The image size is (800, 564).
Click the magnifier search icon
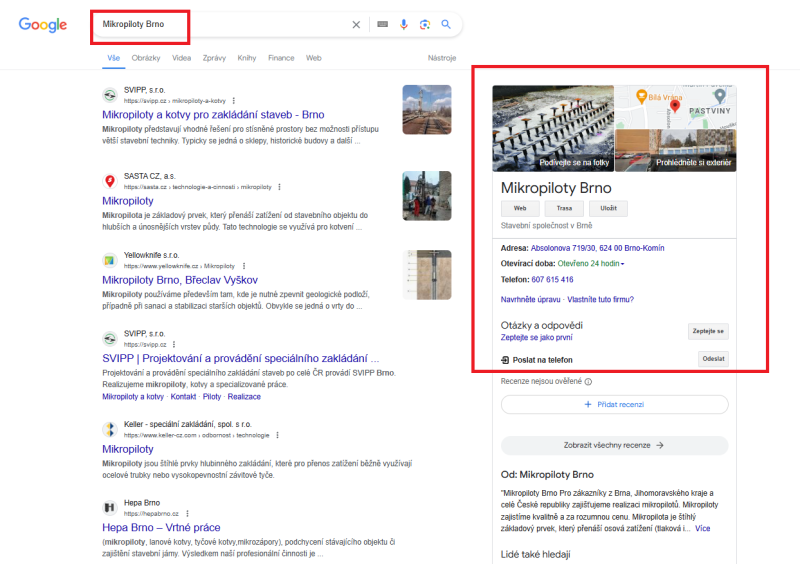(x=446, y=24)
